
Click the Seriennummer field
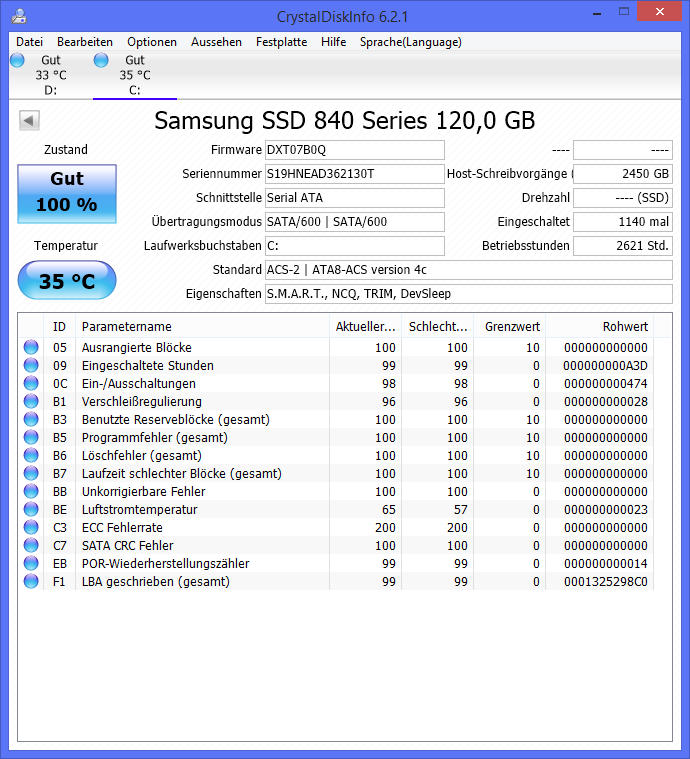point(354,174)
